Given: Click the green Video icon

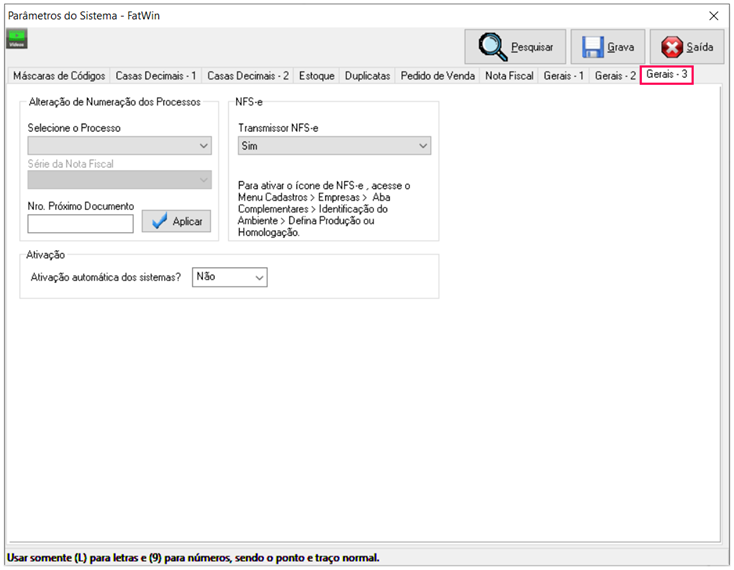Looking at the screenshot, I should [x=17, y=39].
